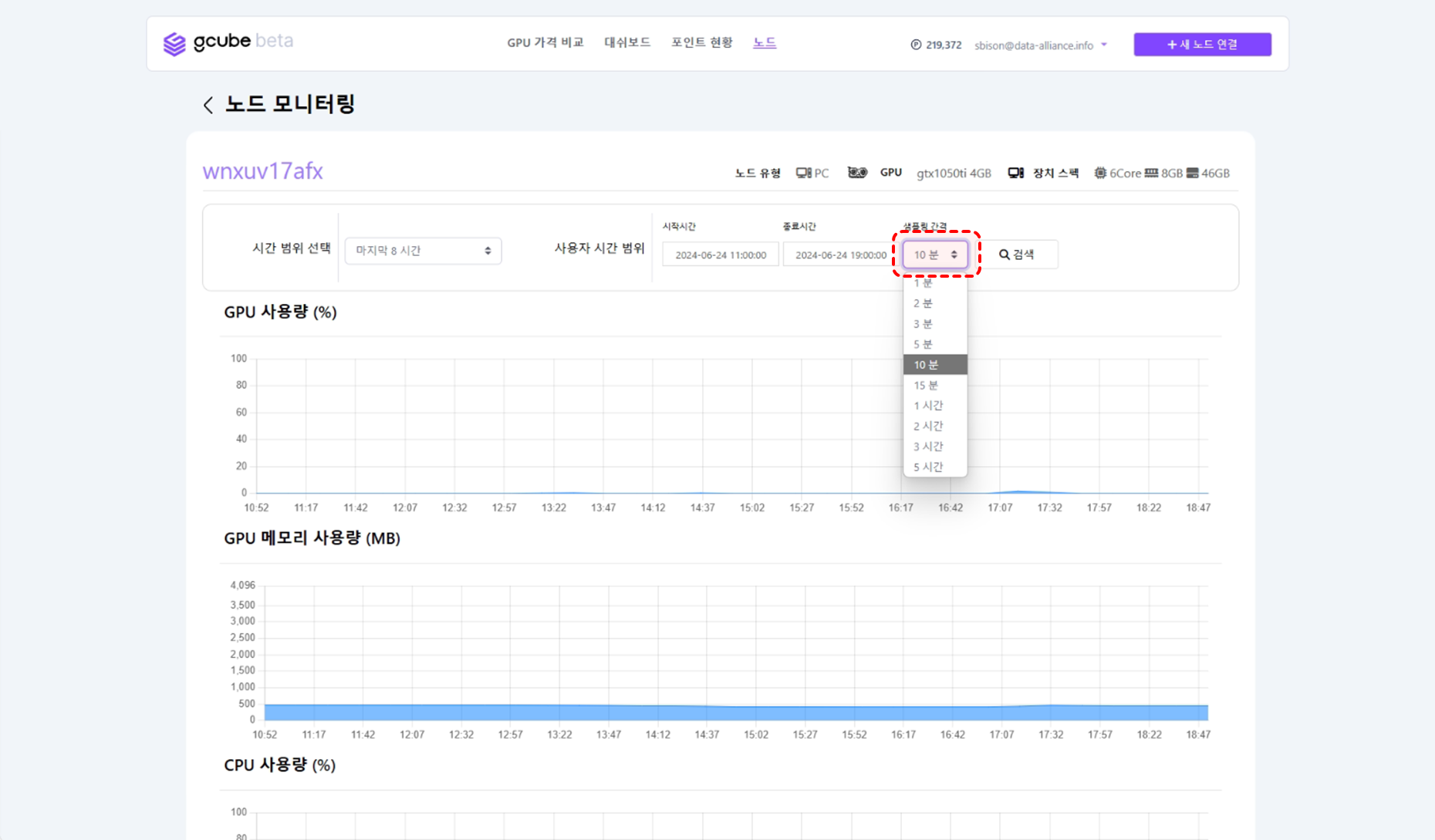Viewport: 1435px width, 840px height.
Task: Click the 검색 search button
Action: (1016, 255)
